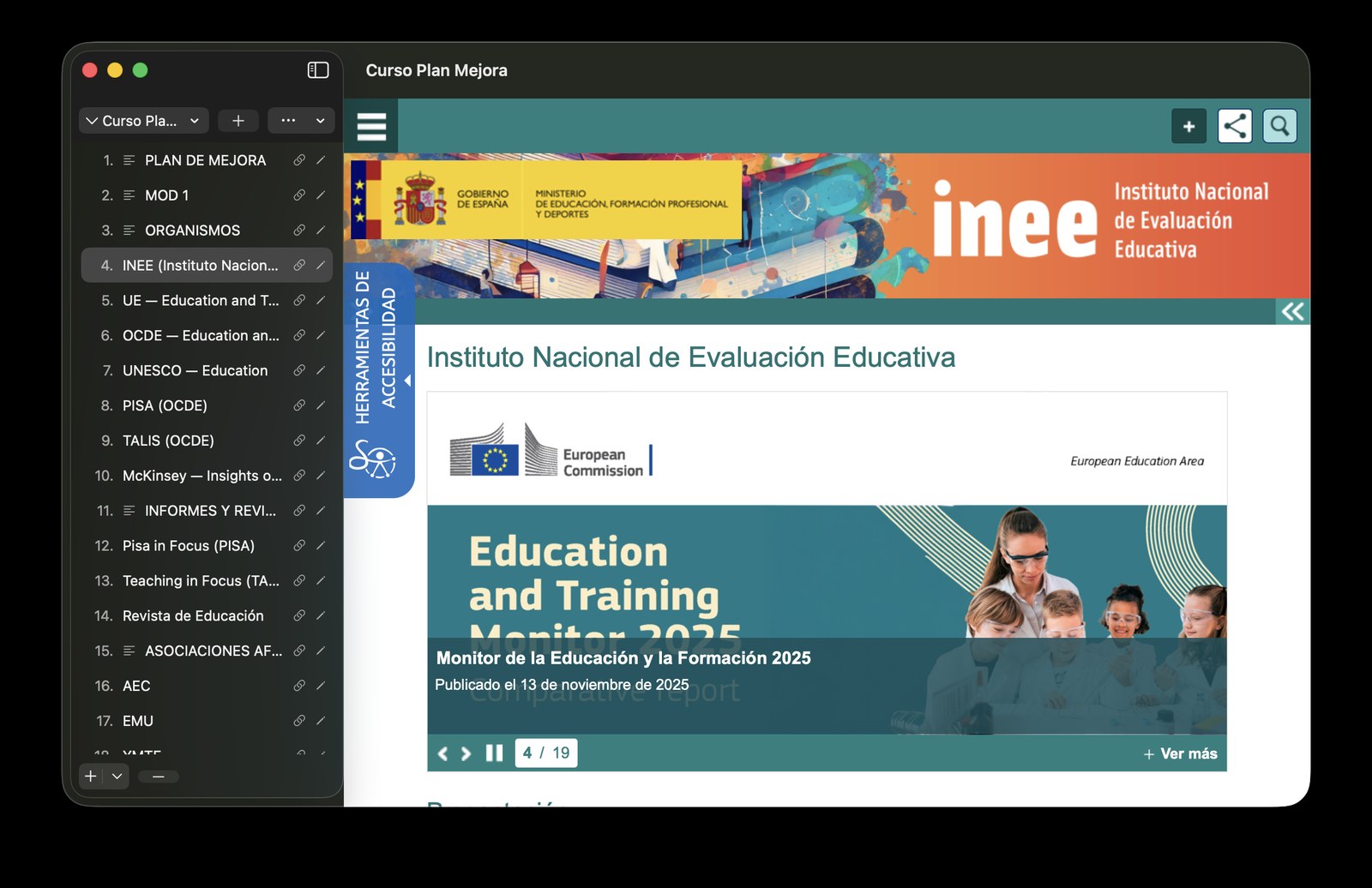Open the PISA (OCDE) item

pyautogui.click(x=206, y=405)
